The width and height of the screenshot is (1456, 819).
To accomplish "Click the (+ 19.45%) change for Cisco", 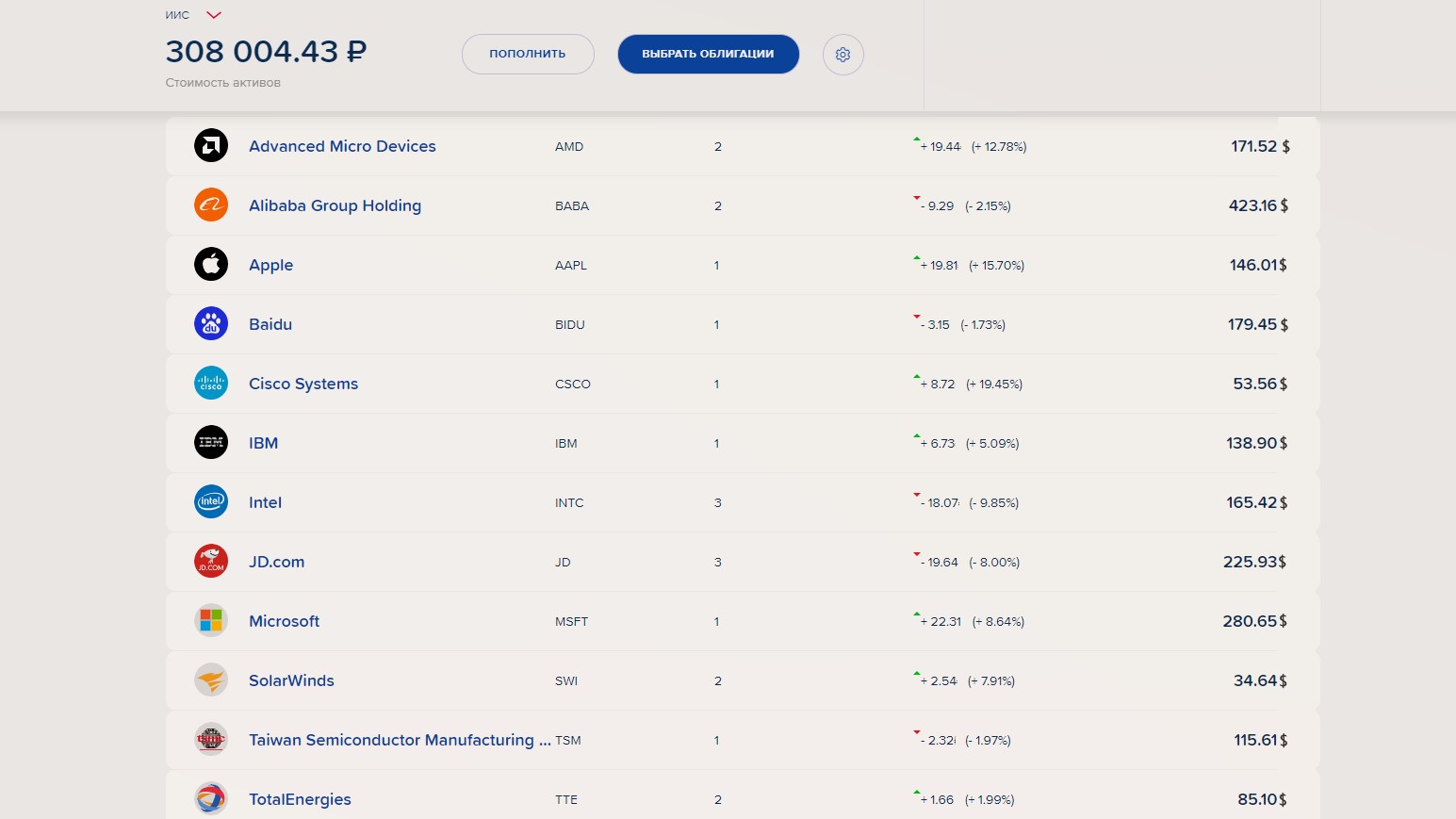I will (x=994, y=385).
